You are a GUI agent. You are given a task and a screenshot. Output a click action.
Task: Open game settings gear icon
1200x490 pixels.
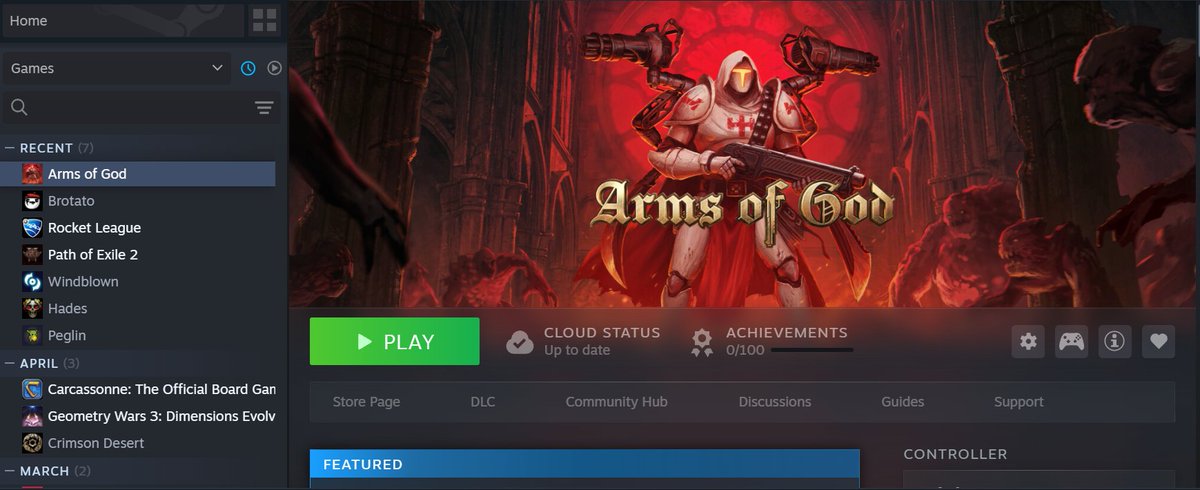pos(1028,342)
